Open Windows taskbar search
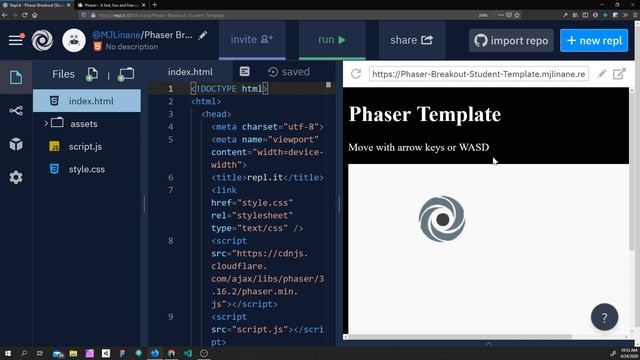640x360 pixels. click(24, 353)
